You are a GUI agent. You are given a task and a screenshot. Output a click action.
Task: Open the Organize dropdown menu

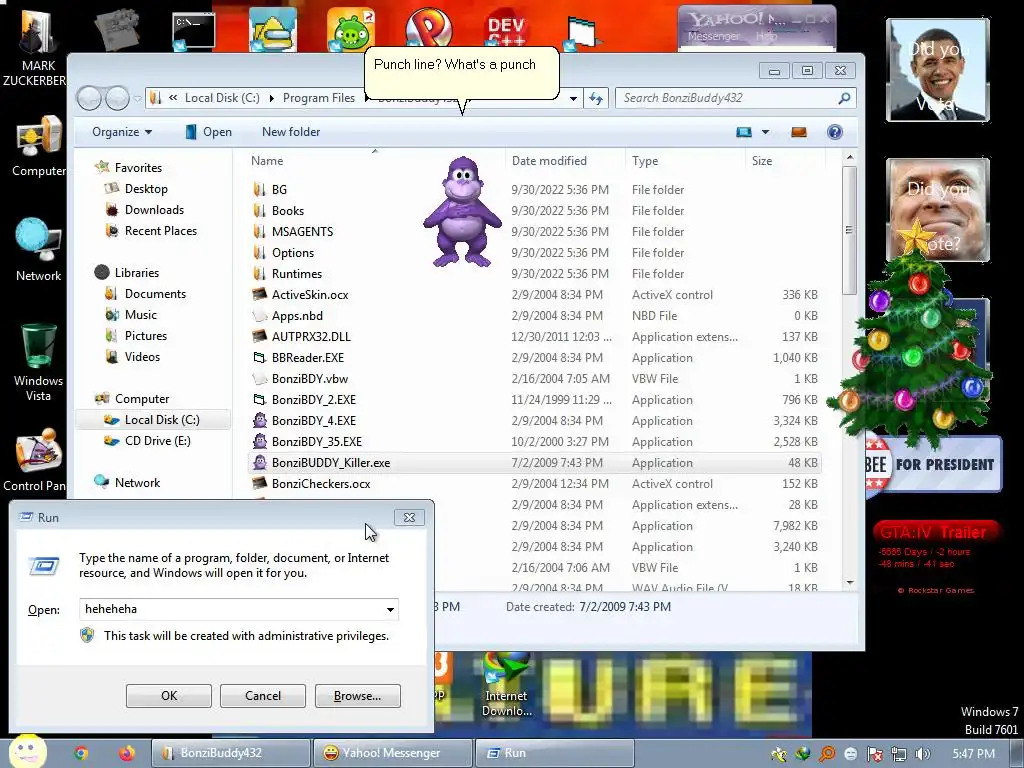pos(121,132)
